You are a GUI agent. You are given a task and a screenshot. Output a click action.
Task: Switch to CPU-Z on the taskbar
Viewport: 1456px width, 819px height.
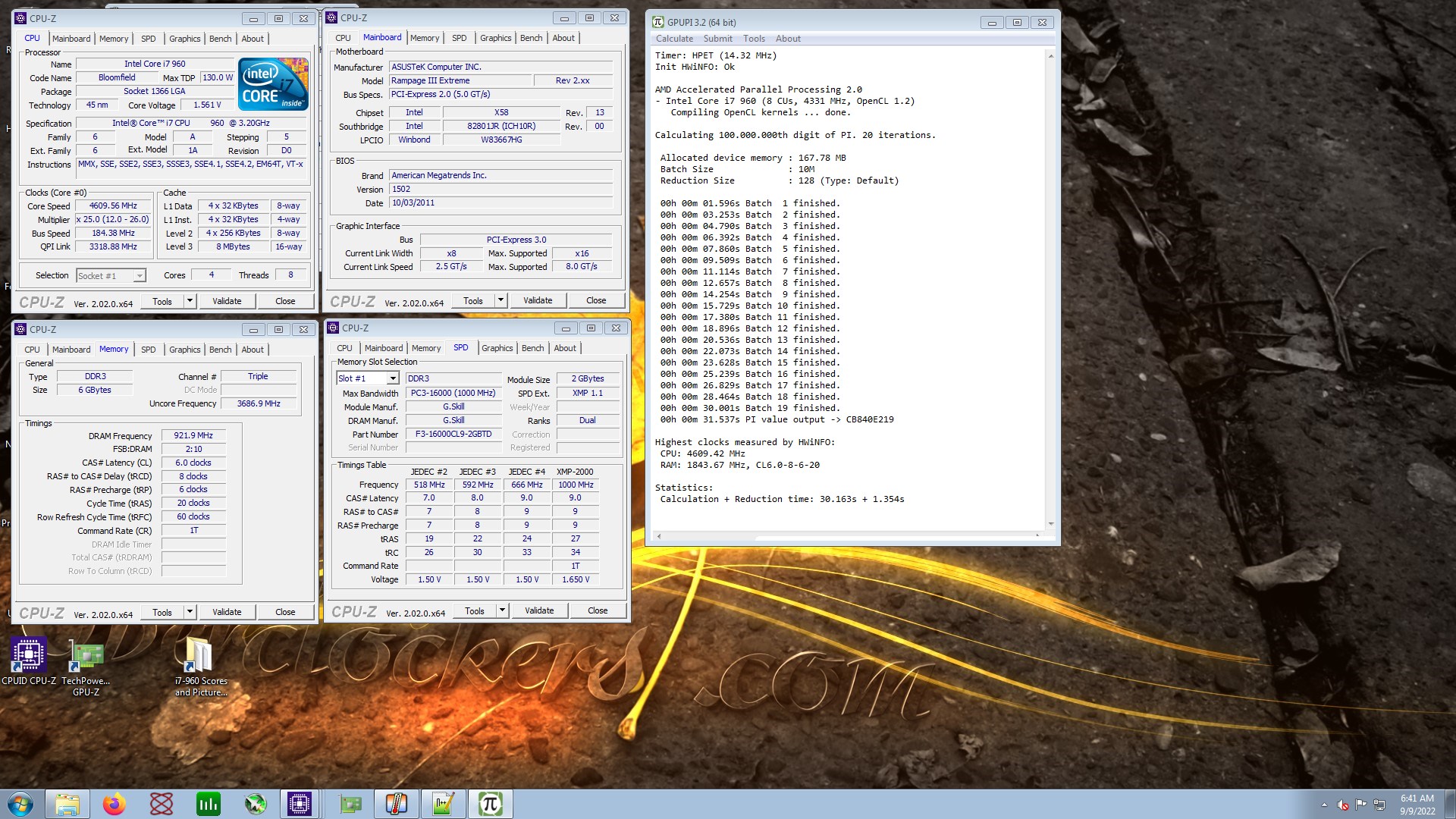click(x=300, y=804)
